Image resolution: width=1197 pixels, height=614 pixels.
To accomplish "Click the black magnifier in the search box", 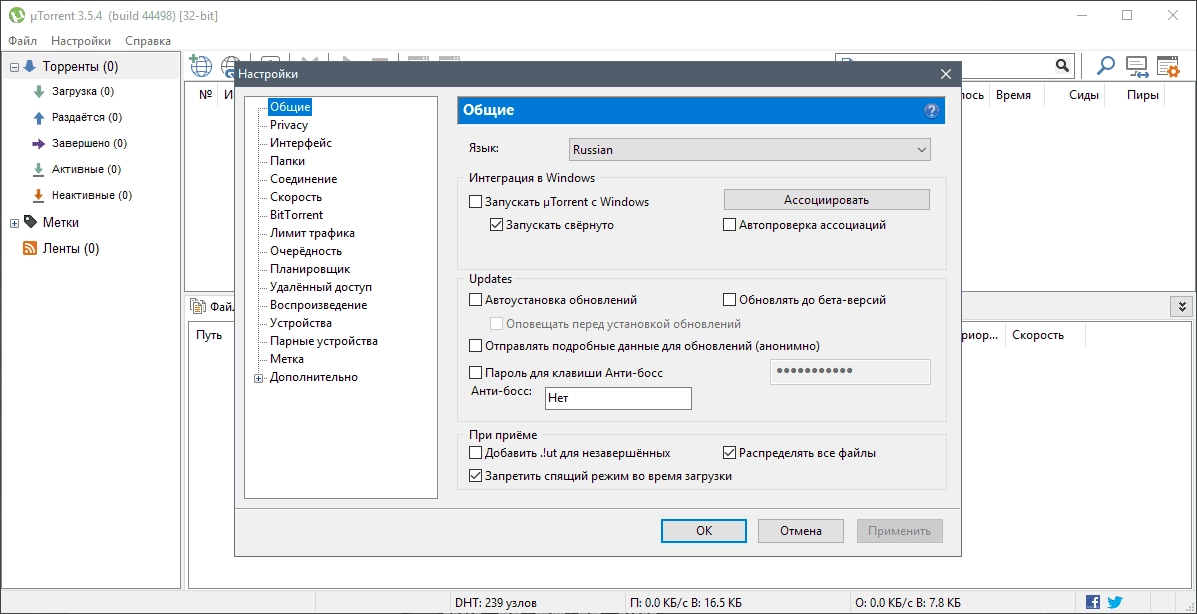I will (1063, 66).
